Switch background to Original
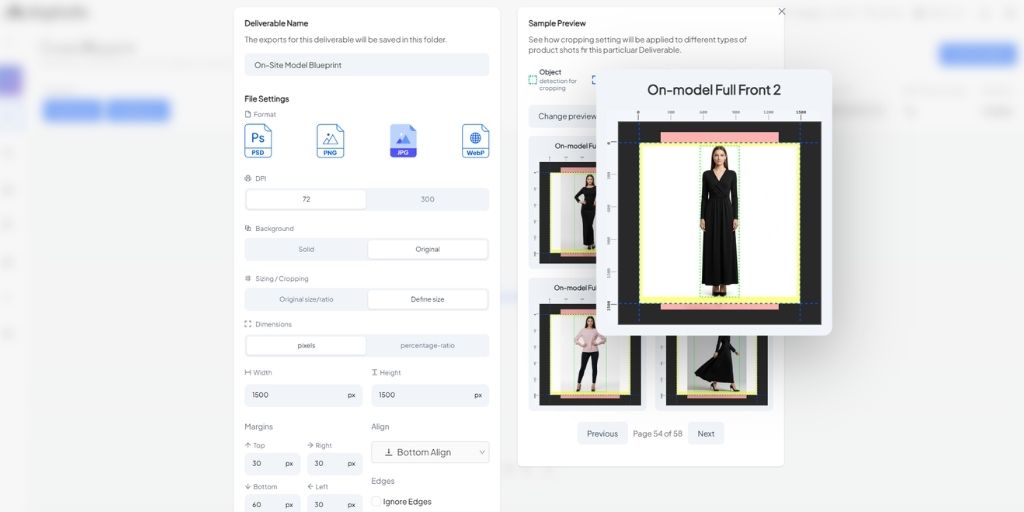Image resolution: width=1024 pixels, height=512 pixels. pyautogui.click(x=427, y=249)
